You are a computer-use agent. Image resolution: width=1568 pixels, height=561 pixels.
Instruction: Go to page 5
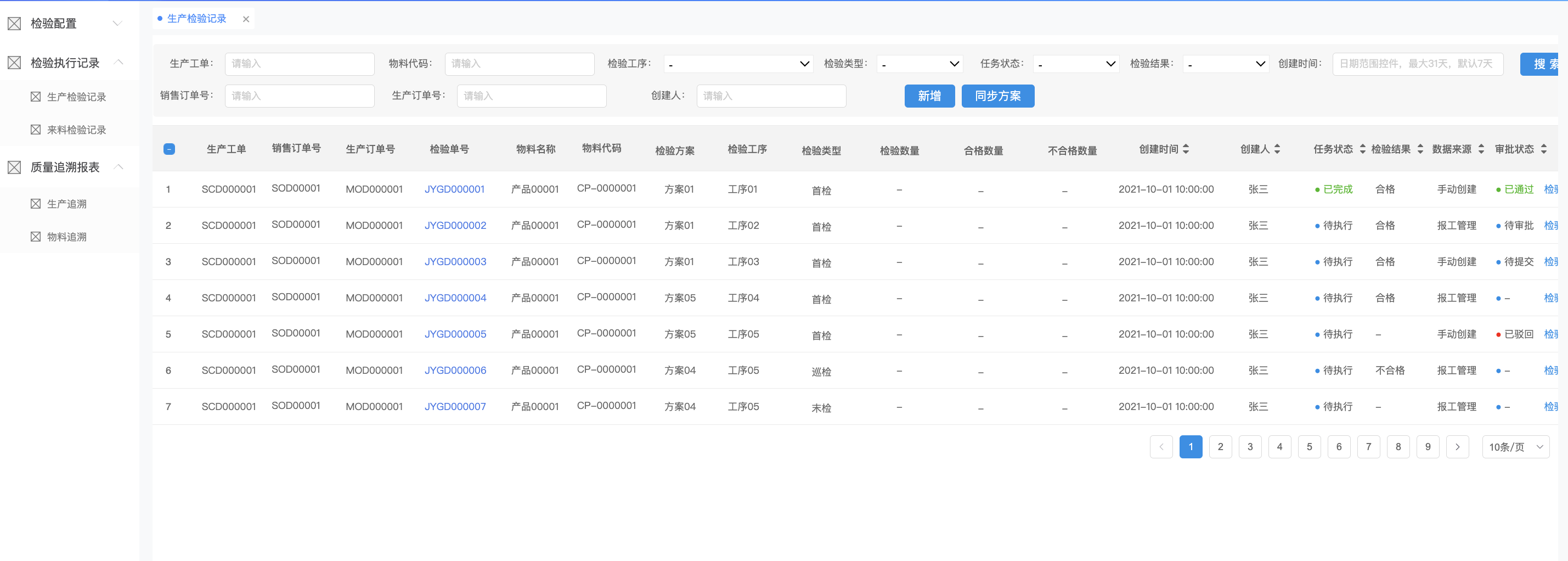click(x=1308, y=446)
